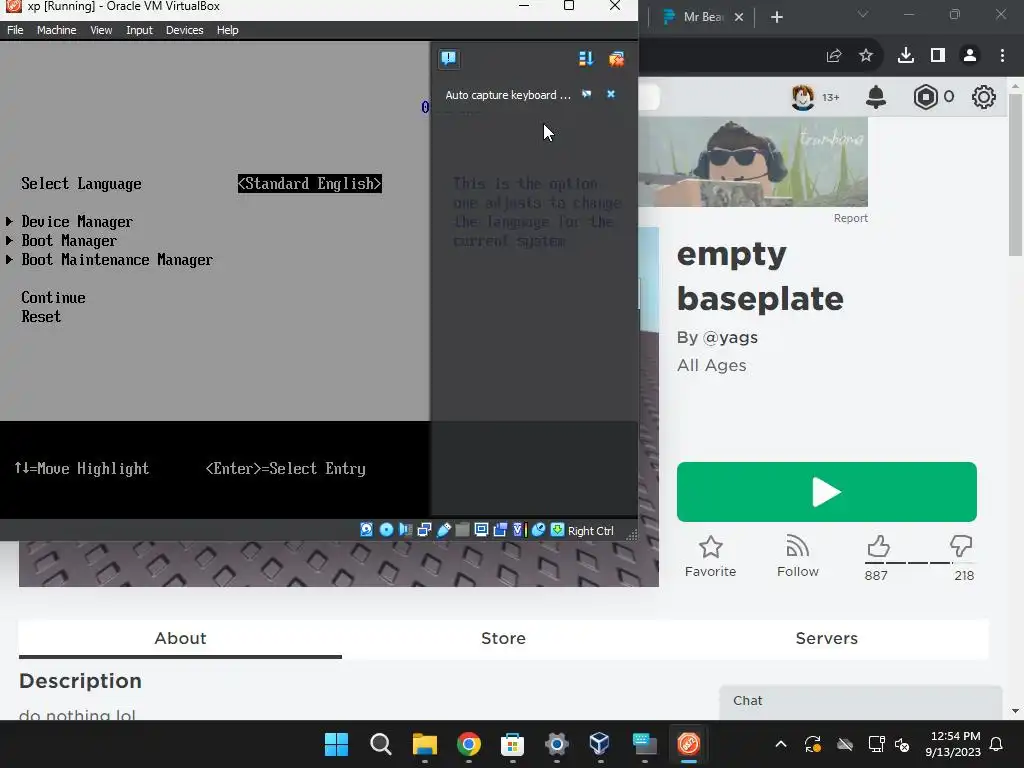The width and height of the screenshot is (1024, 768).
Task: Click the display indicator in VirtualBox status bar
Action: [x=481, y=530]
